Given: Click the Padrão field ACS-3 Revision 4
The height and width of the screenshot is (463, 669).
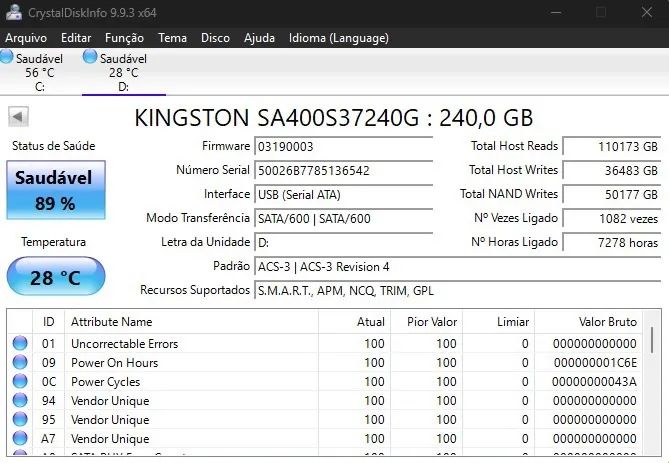Looking at the screenshot, I should [x=457, y=267].
